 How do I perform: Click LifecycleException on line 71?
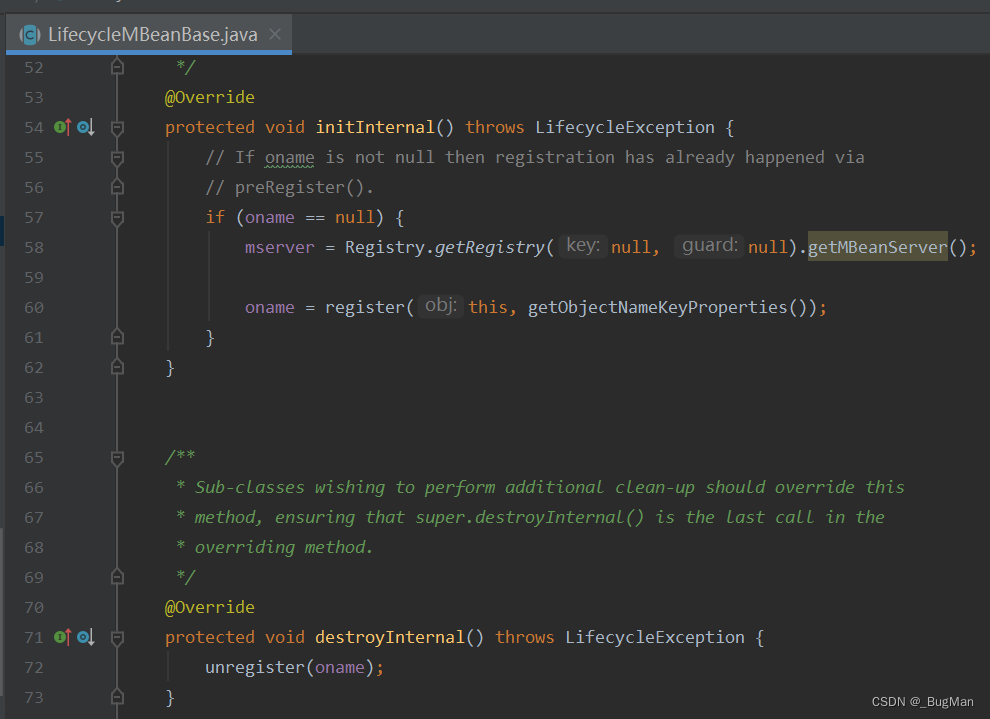coord(655,638)
